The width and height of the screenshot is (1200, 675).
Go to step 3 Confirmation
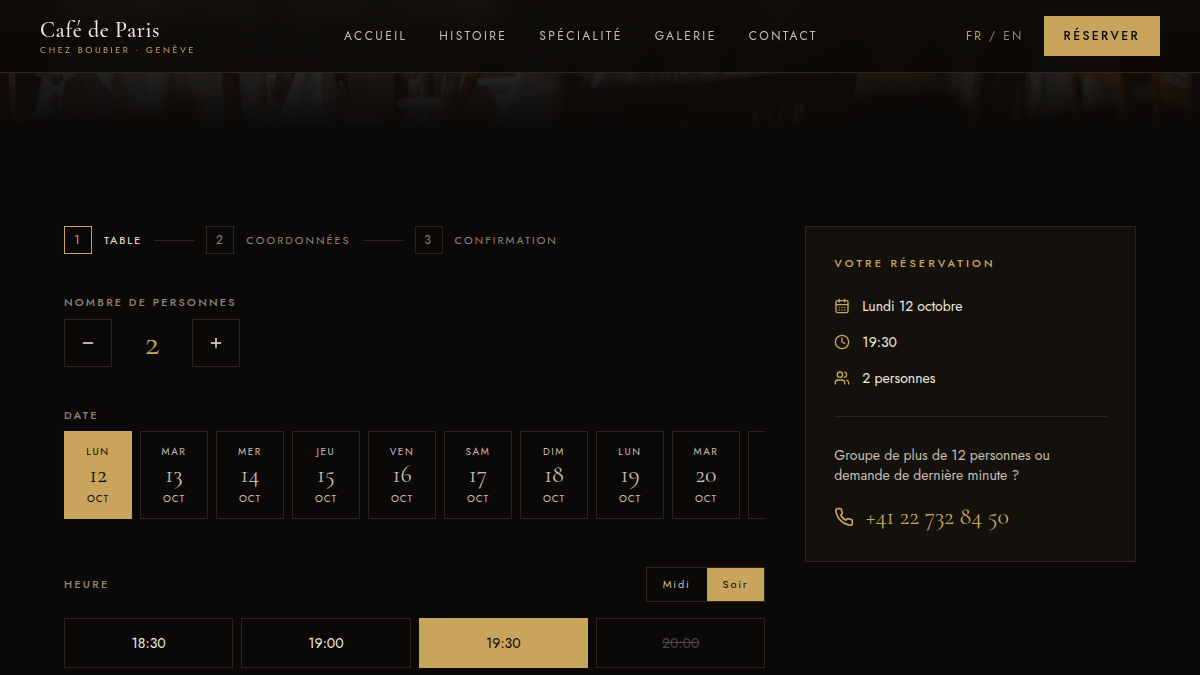(x=486, y=240)
